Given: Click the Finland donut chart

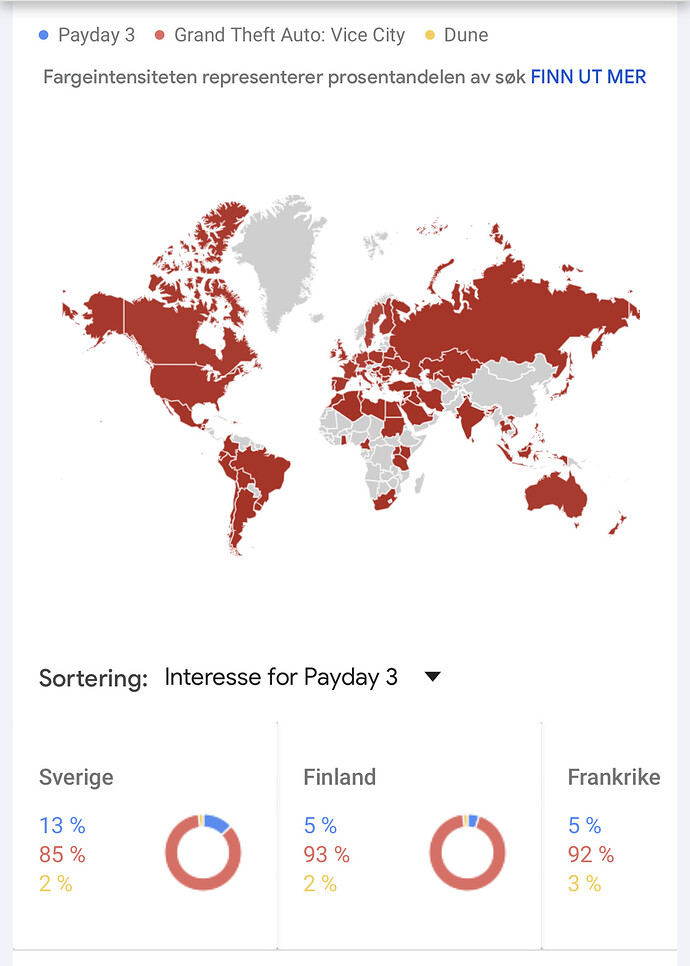Looking at the screenshot, I should (467, 853).
